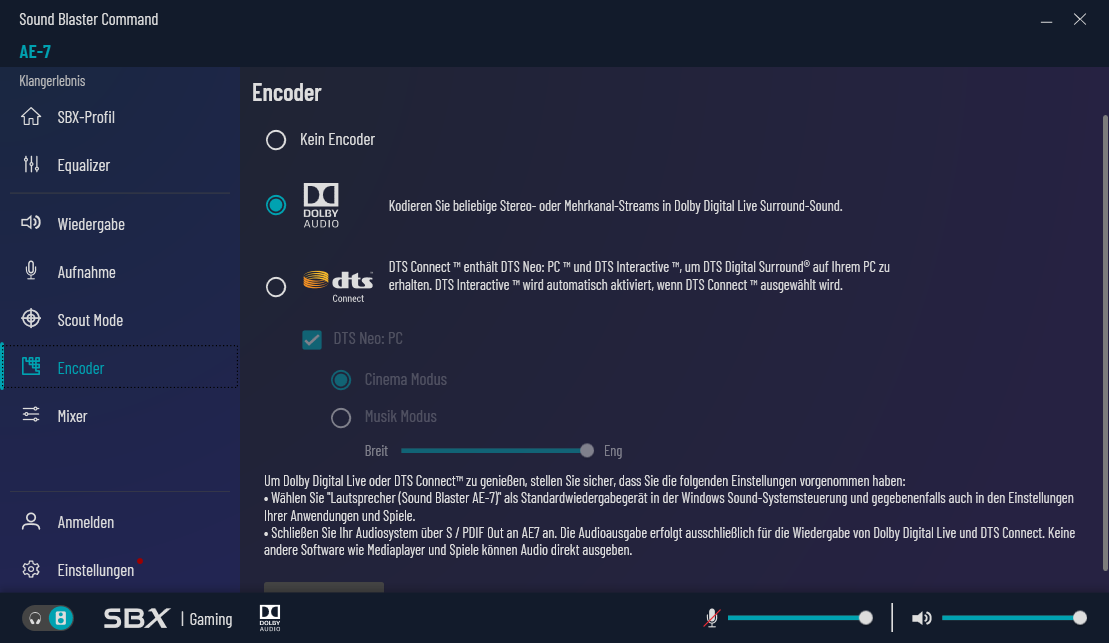Close the Sound Blaster Command window
This screenshot has height=643, width=1109.
1079,19
